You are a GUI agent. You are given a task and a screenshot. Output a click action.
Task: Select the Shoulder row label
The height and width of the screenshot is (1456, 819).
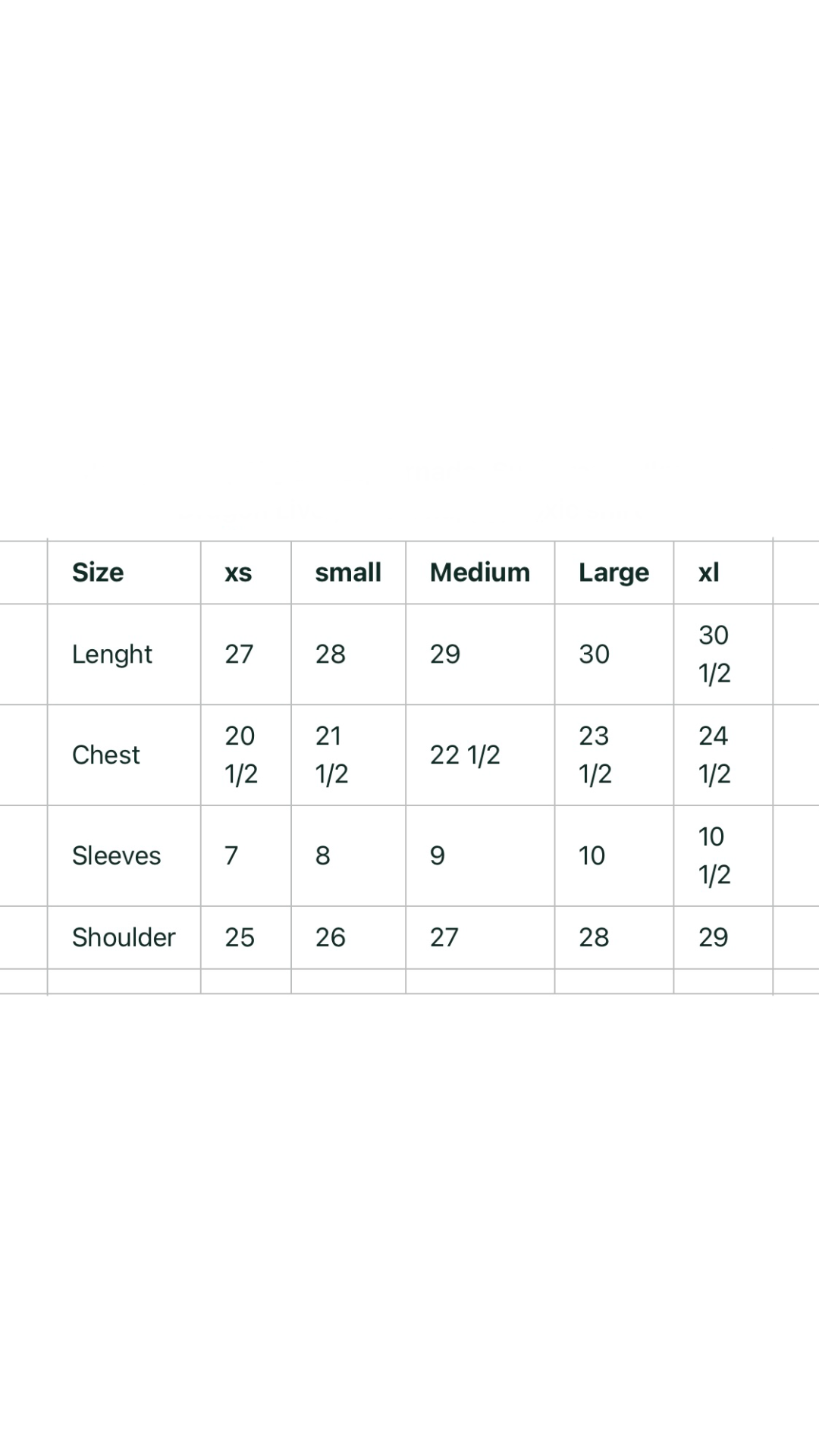pos(124,937)
